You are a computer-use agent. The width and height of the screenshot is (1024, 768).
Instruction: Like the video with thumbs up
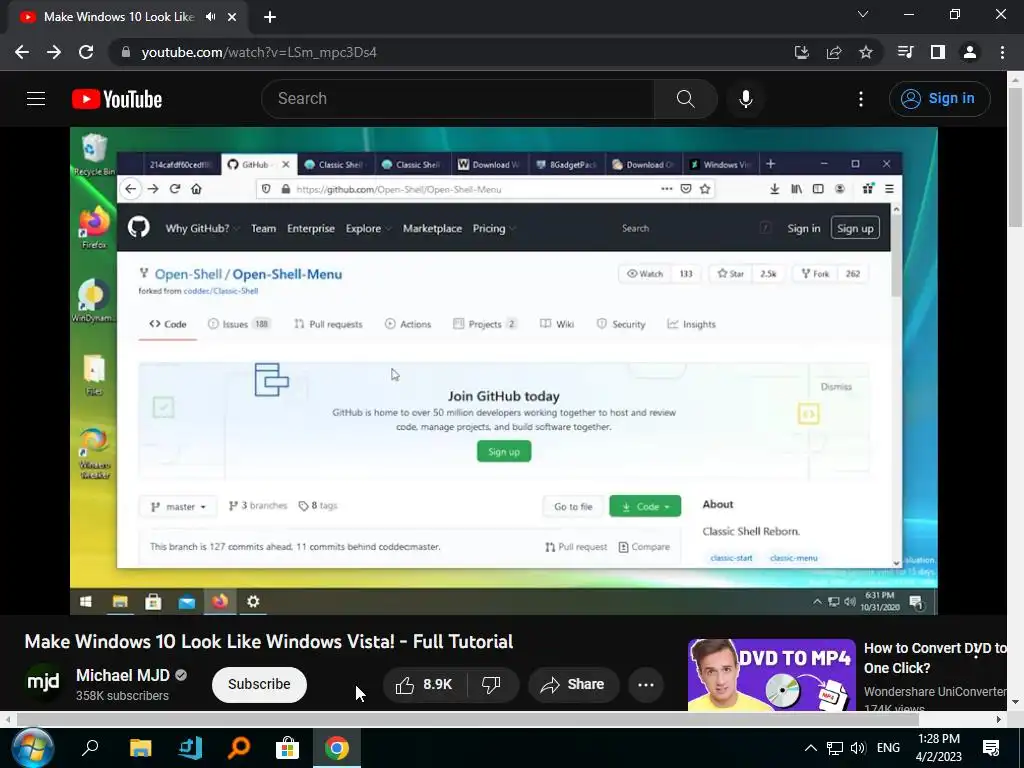[424, 684]
